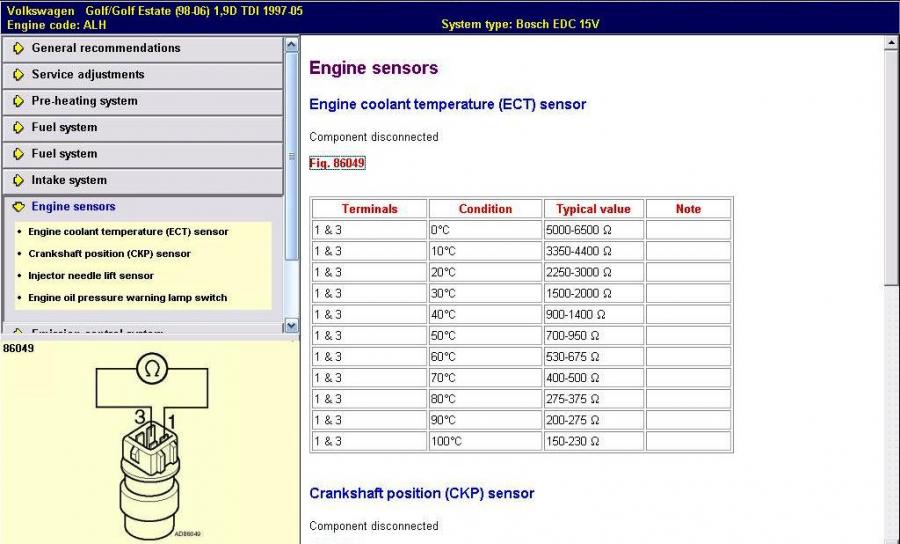Select the 275-375 Ω value cell

pyautogui.click(x=593, y=399)
